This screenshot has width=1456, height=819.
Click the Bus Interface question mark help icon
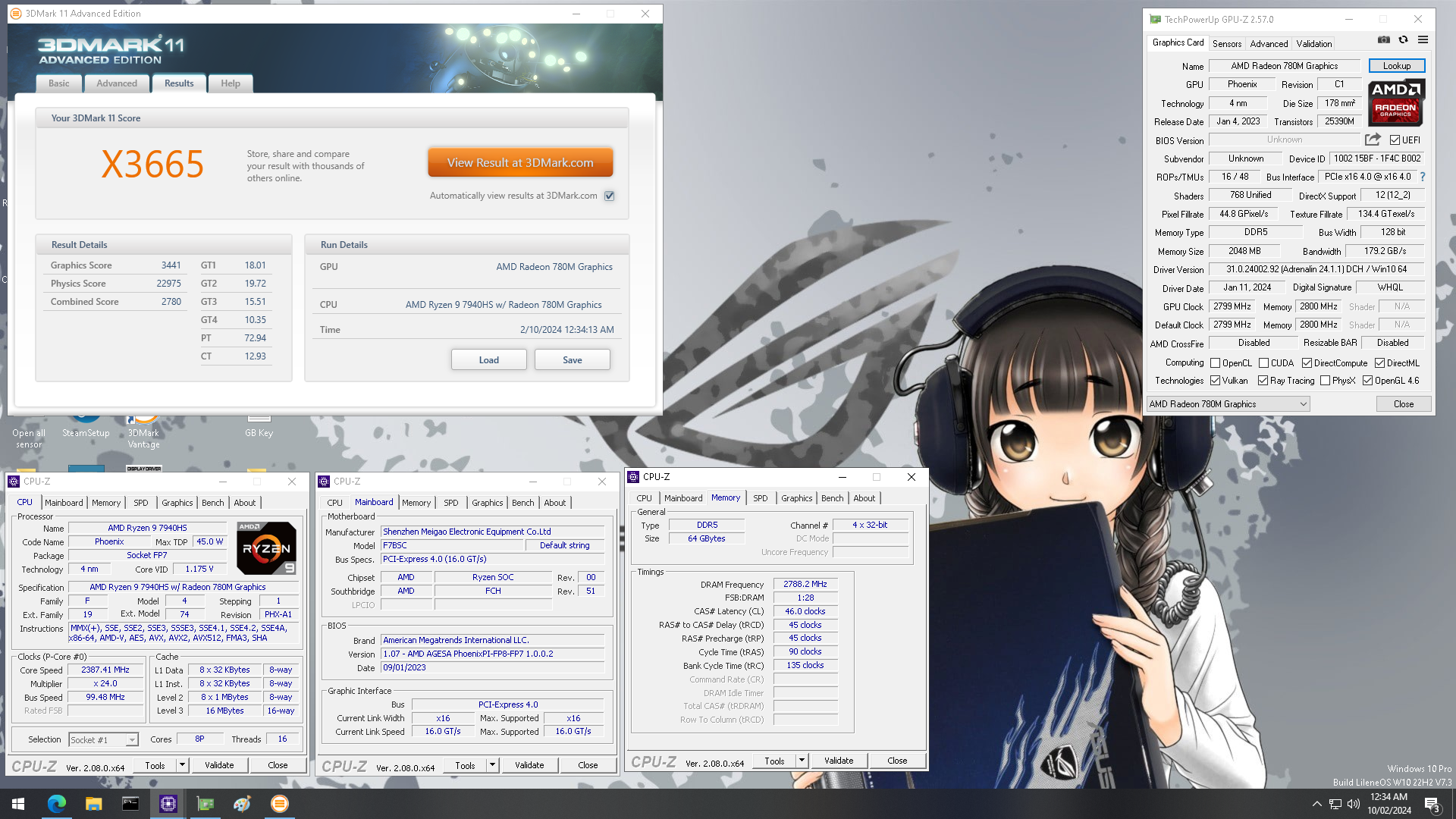pos(1423,177)
